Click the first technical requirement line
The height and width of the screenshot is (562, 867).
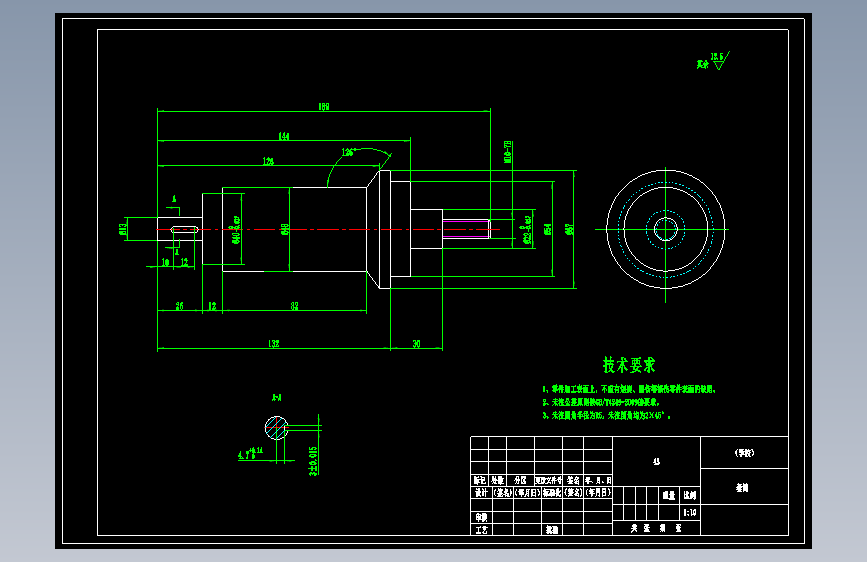[629, 389]
